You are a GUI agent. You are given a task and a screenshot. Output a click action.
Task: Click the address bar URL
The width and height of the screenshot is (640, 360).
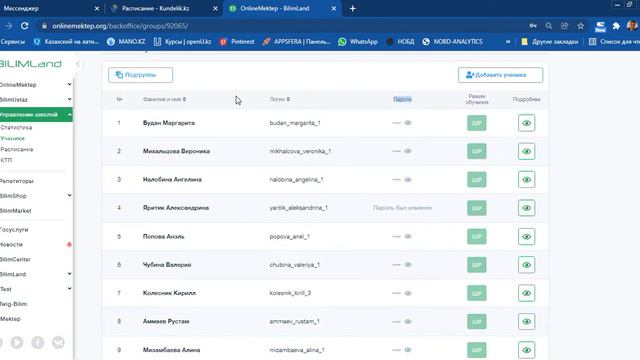120,26
